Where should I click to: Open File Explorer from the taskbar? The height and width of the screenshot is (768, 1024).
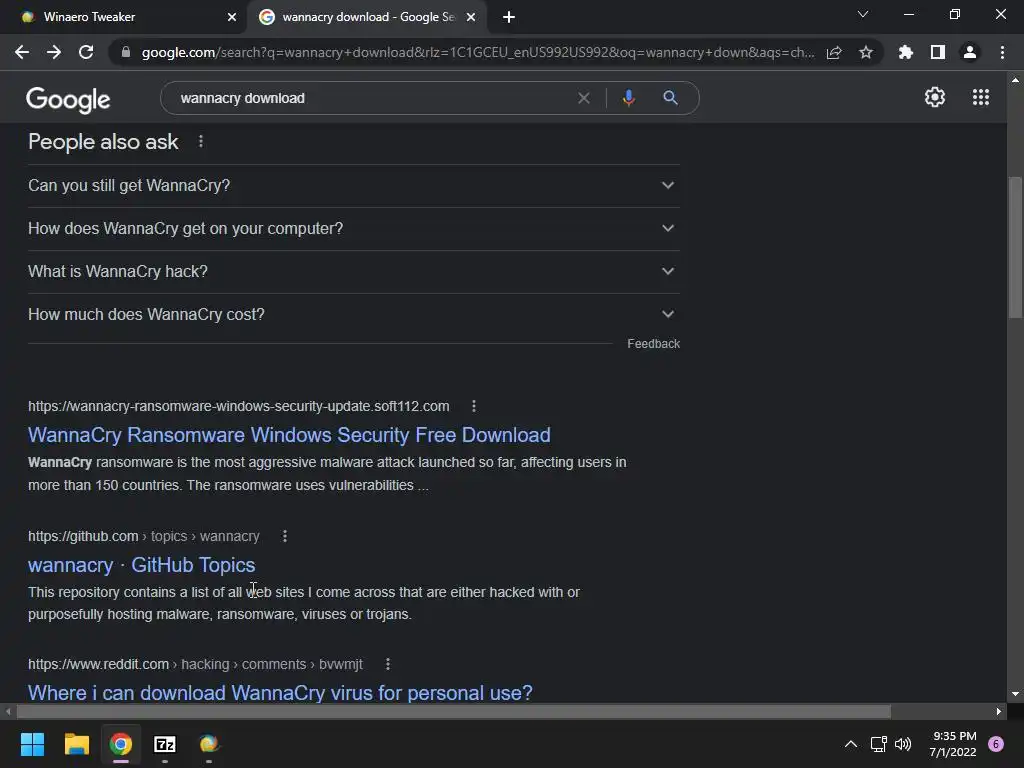coord(76,744)
